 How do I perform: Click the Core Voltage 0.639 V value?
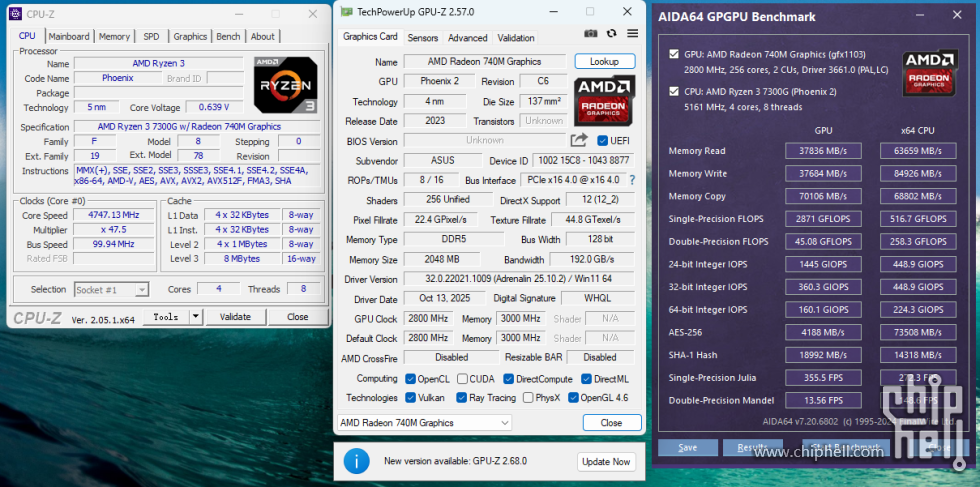point(214,108)
